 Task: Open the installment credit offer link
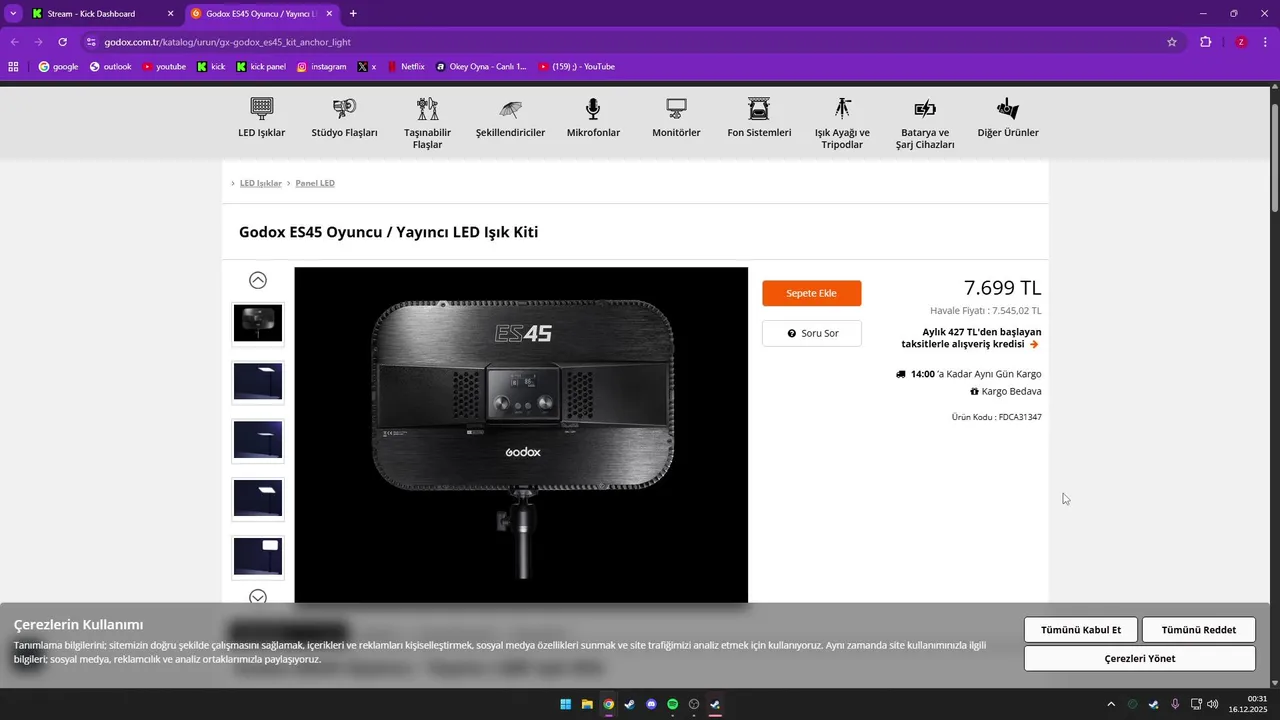970,338
